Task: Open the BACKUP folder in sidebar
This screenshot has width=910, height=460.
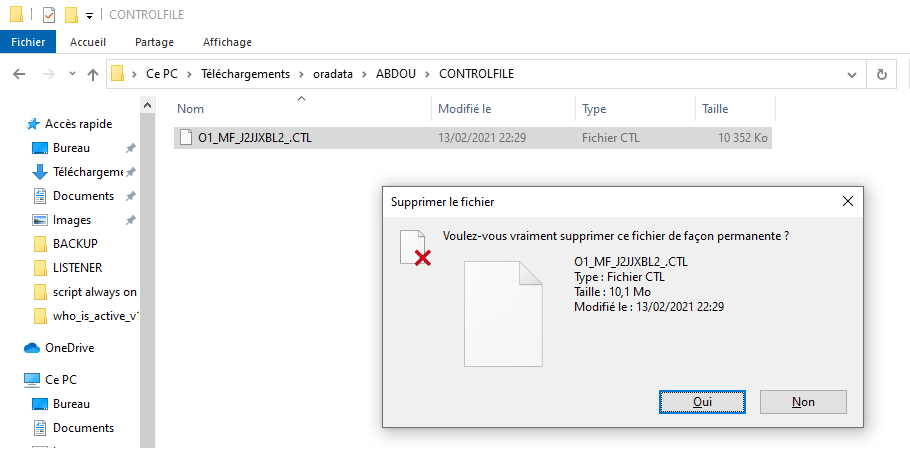Action: coord(75,244)
